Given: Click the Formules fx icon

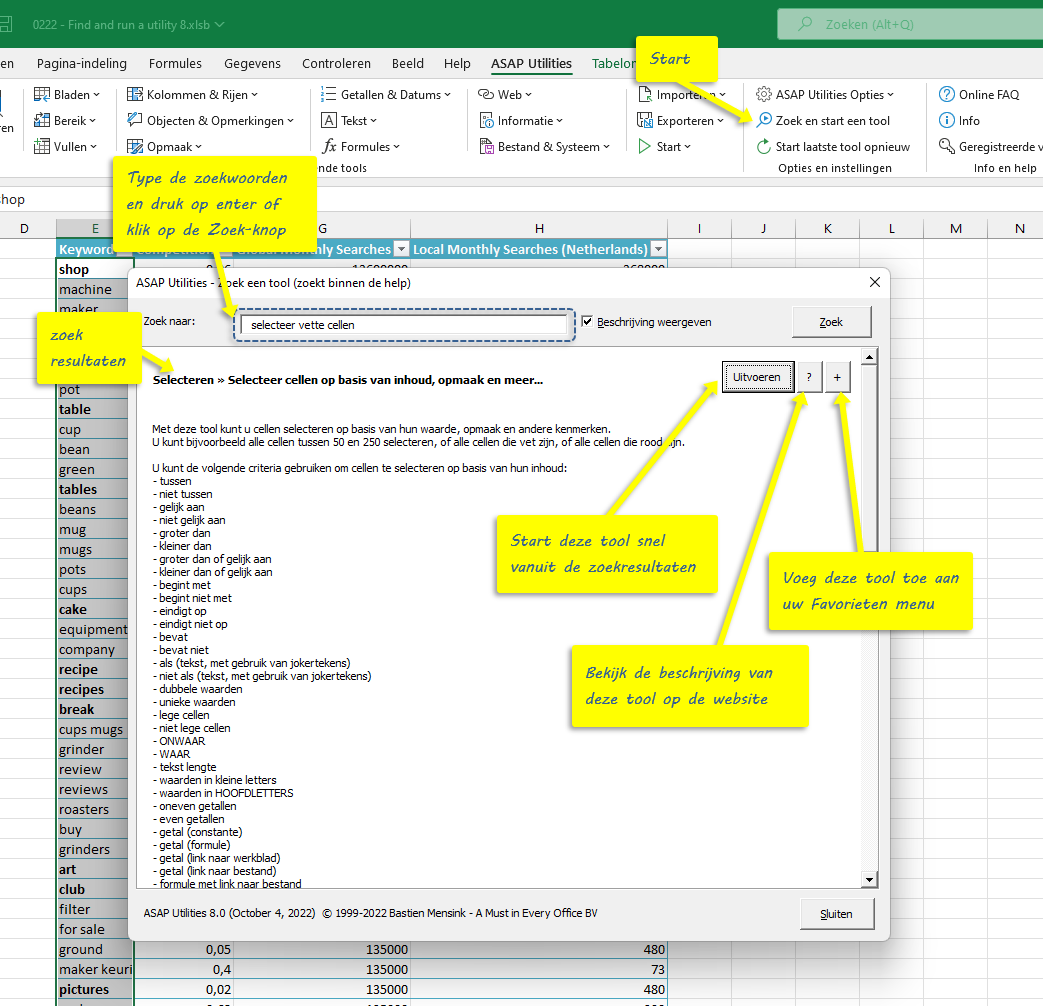Looking at the screenshot, I should point(329,146).
